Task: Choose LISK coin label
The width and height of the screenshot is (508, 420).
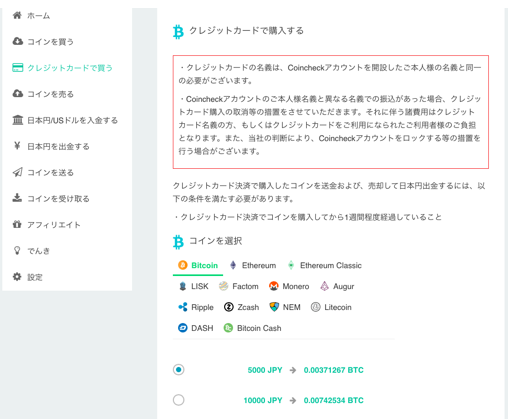Action: pos(200,286)
